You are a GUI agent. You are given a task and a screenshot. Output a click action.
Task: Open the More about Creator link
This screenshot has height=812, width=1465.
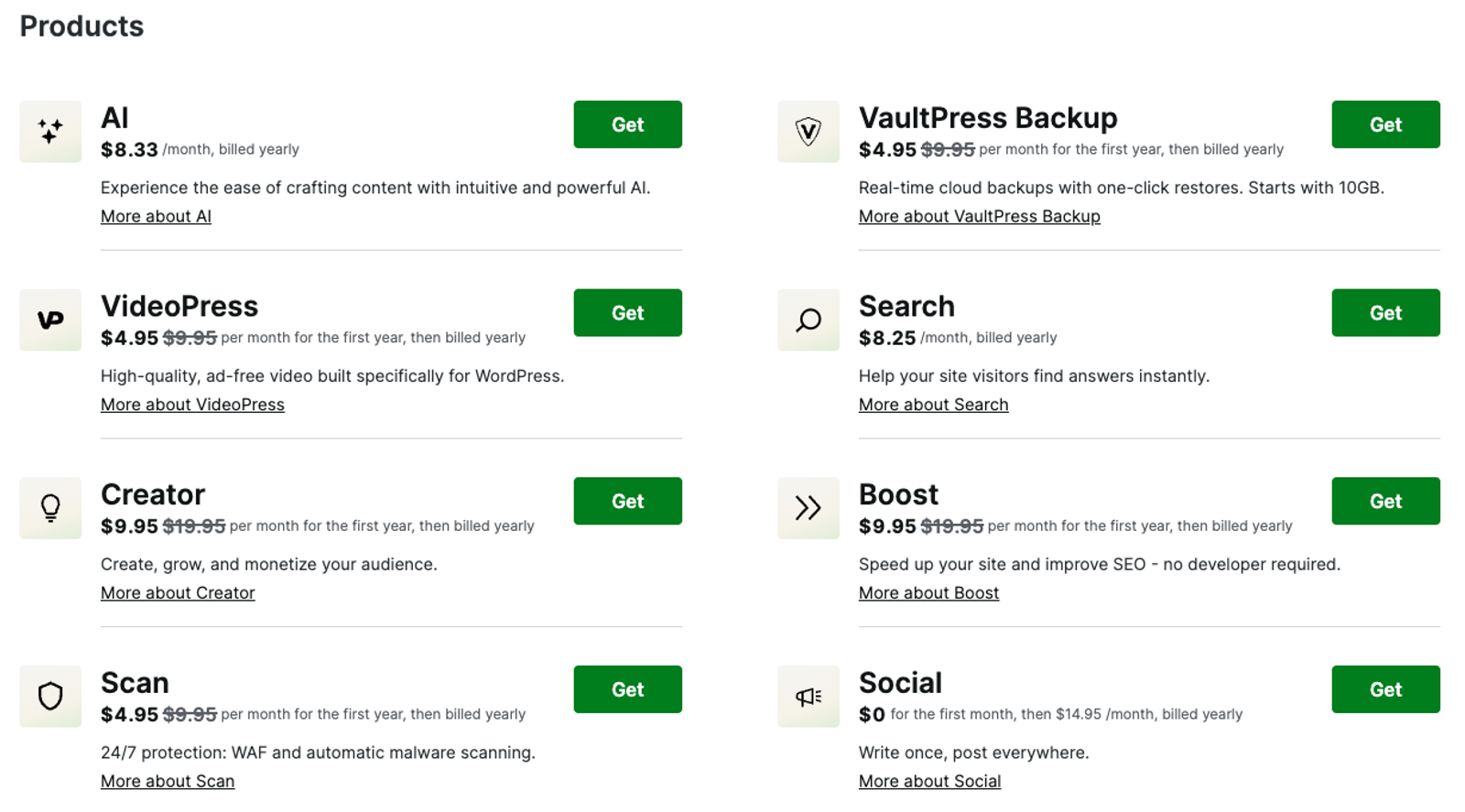(x=178, y=592)
